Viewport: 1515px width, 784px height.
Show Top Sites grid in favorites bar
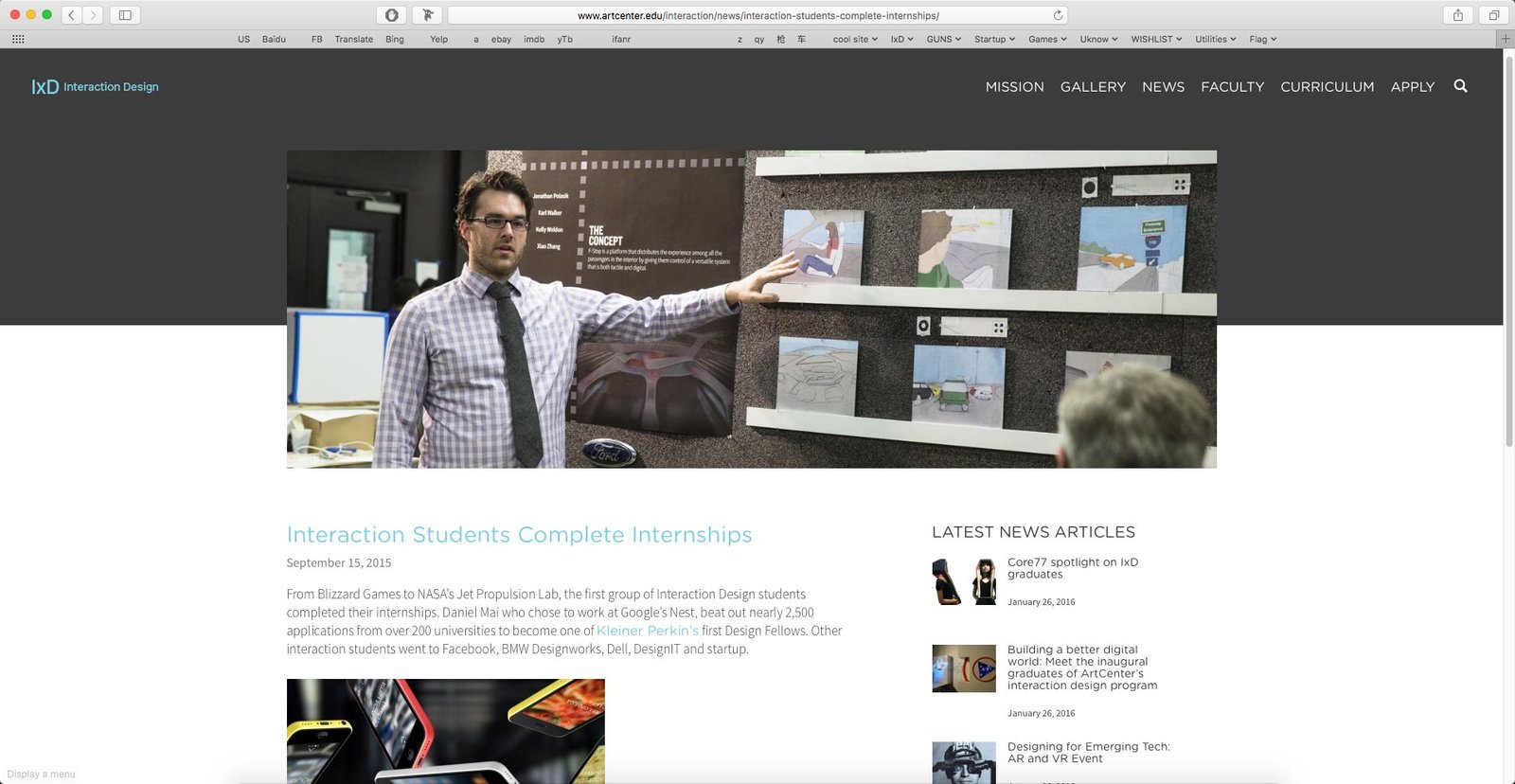[18, 39]
